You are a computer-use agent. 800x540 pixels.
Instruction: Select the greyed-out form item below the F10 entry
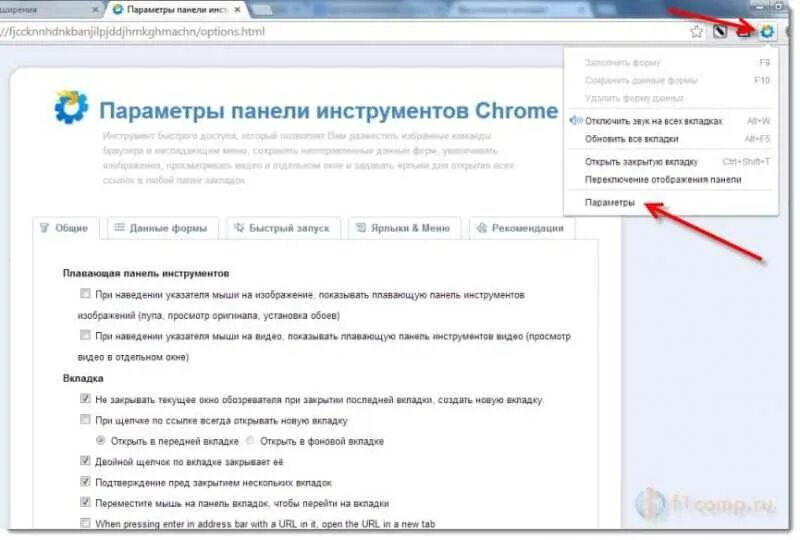click(x=671, y=98)
